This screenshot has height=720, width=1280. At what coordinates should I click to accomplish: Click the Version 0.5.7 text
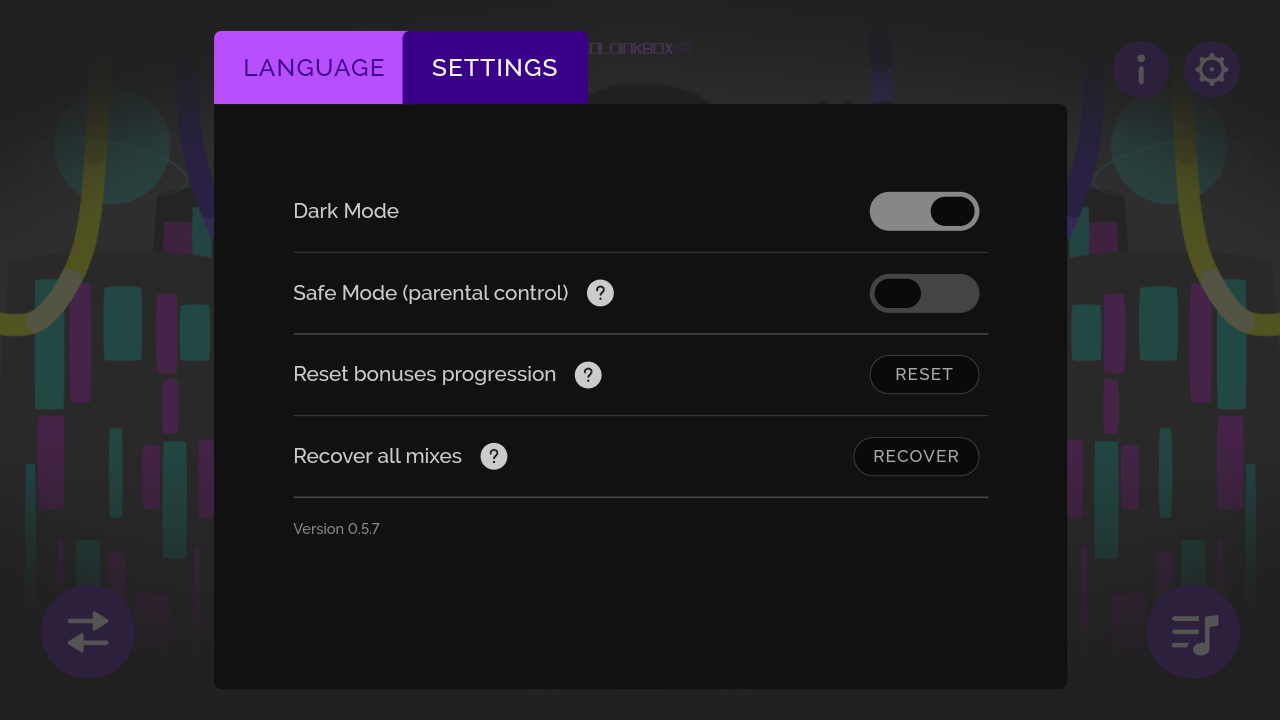(336, 529)
